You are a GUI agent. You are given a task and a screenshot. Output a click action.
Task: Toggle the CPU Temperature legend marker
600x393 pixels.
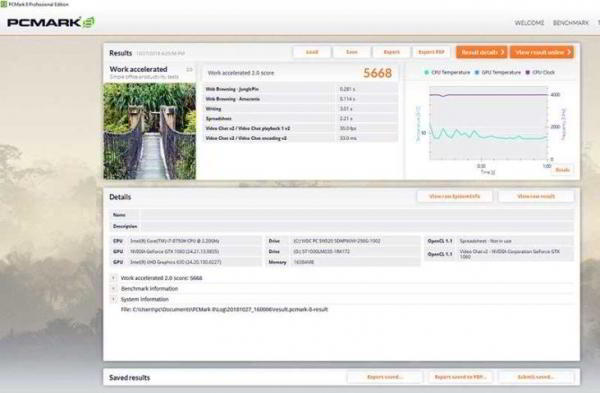pos(427,72)
